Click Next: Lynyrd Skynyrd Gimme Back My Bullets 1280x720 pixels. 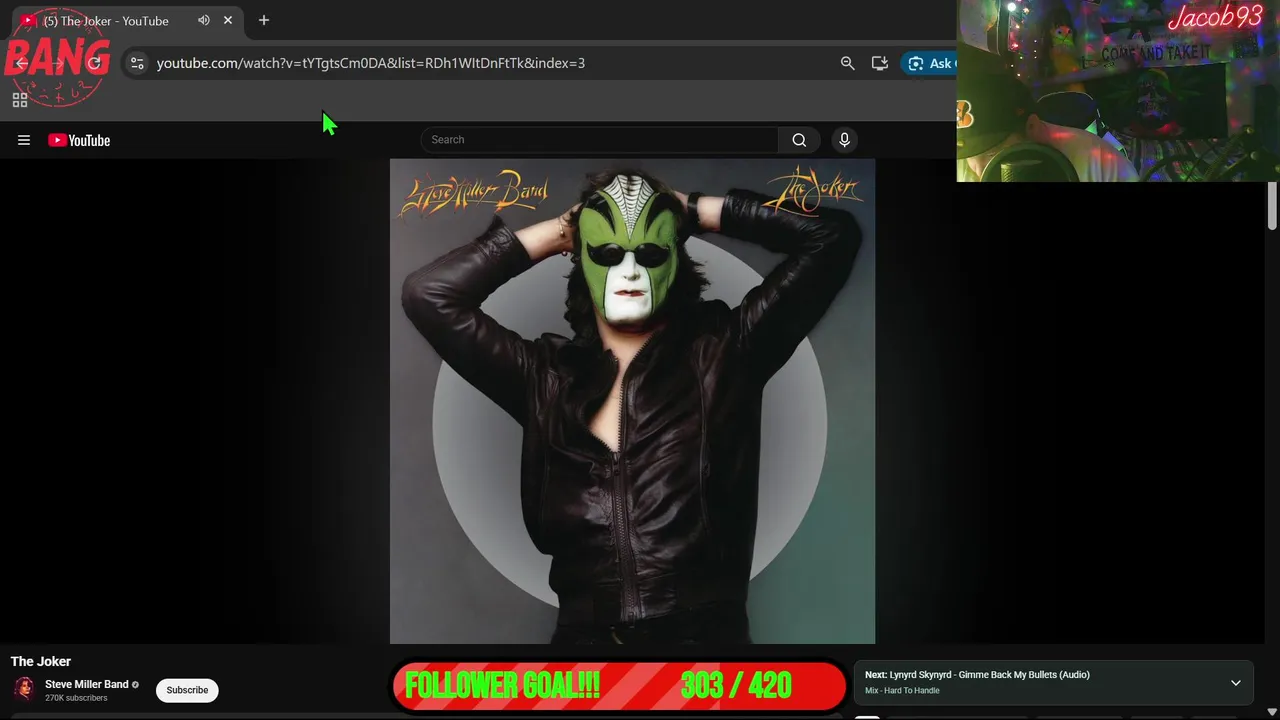(977, 675)
